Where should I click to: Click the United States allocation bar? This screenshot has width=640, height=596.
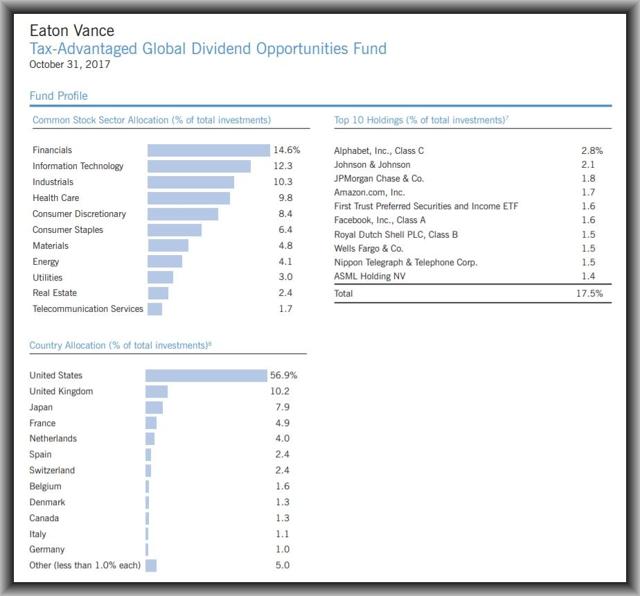(206, 376)
